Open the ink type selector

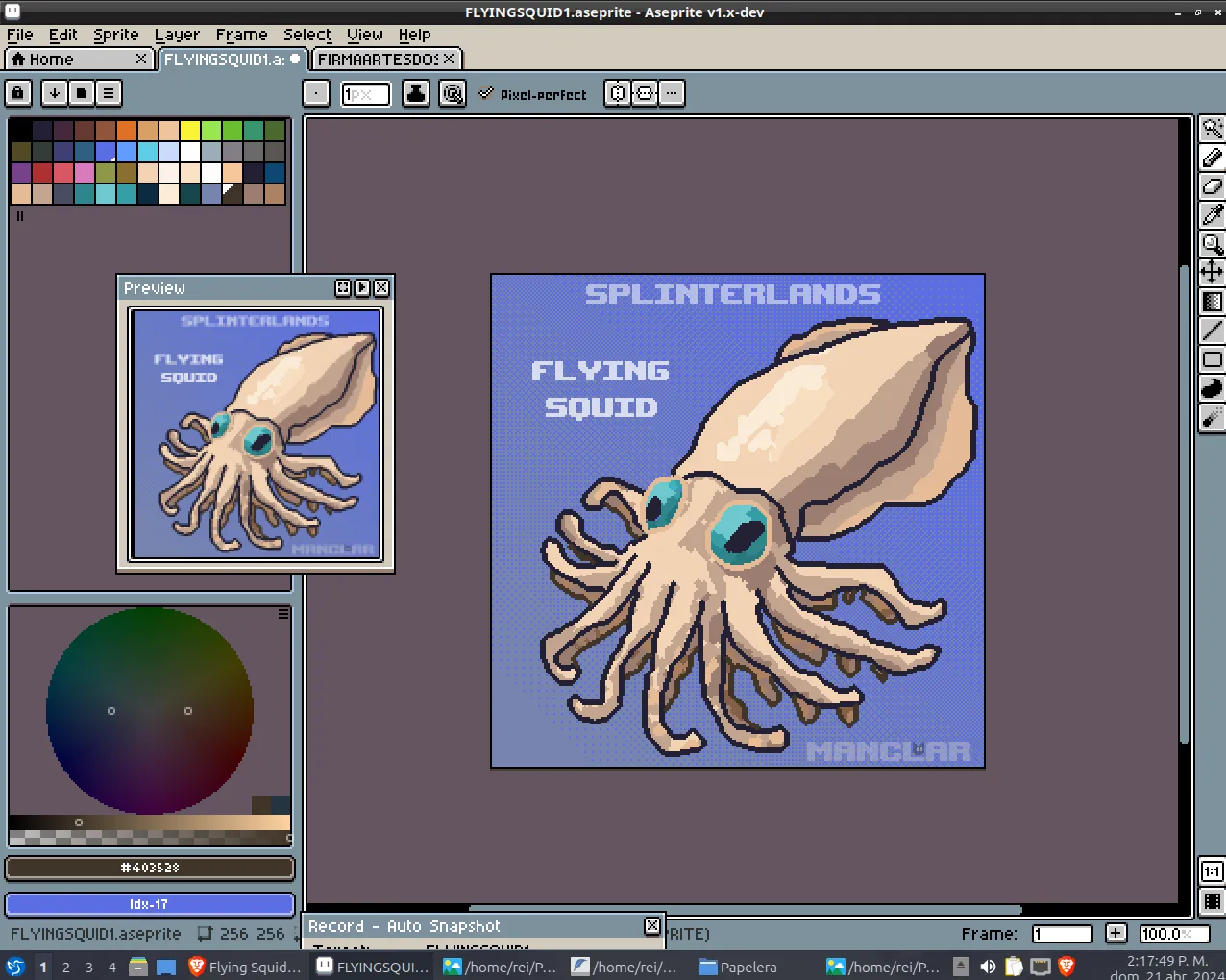[x=416, y=93]
